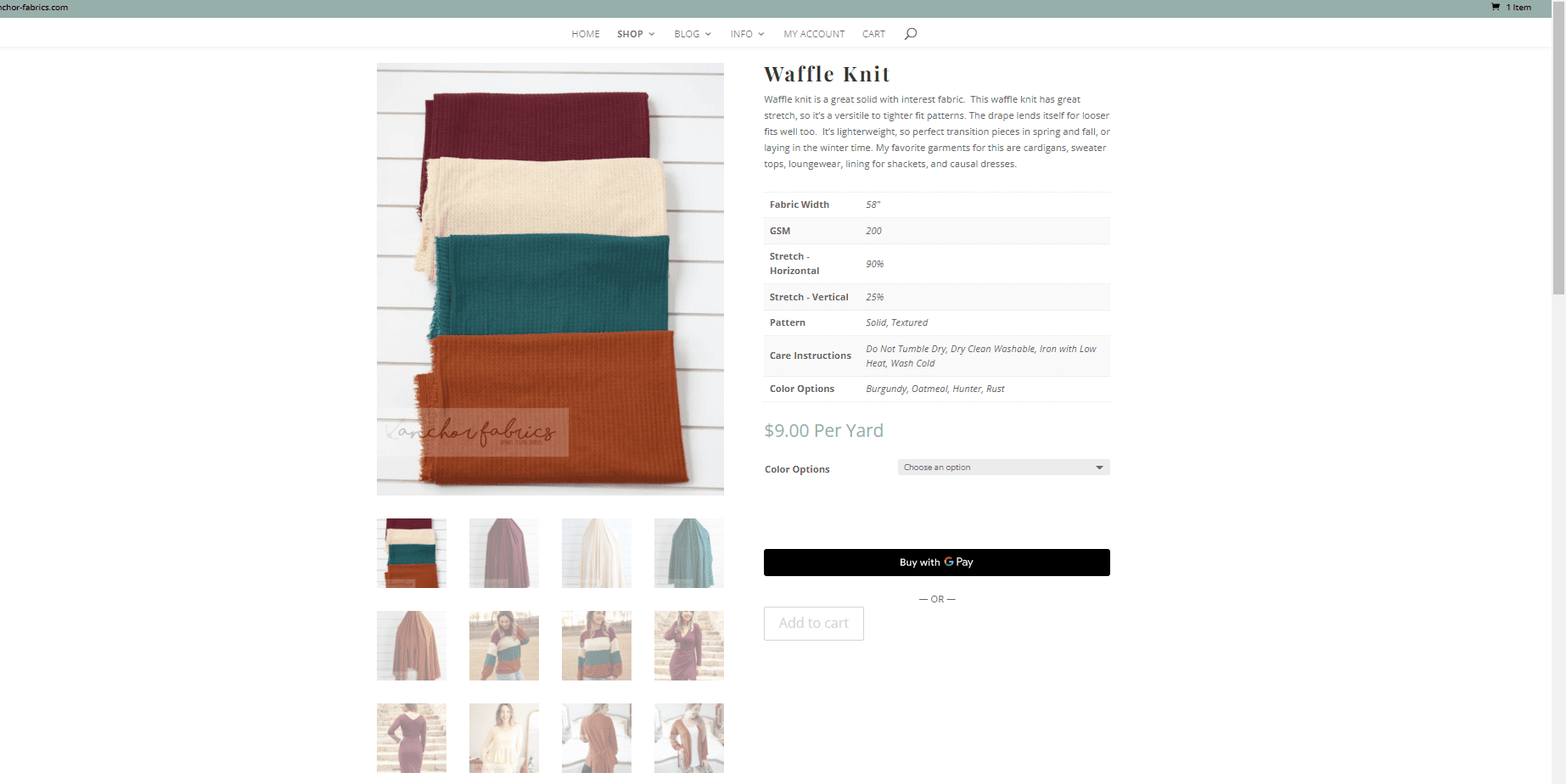1566x784 pixels.
Task: Select the oatmeal draped fabric thumbnail
Action: [597, 553]
